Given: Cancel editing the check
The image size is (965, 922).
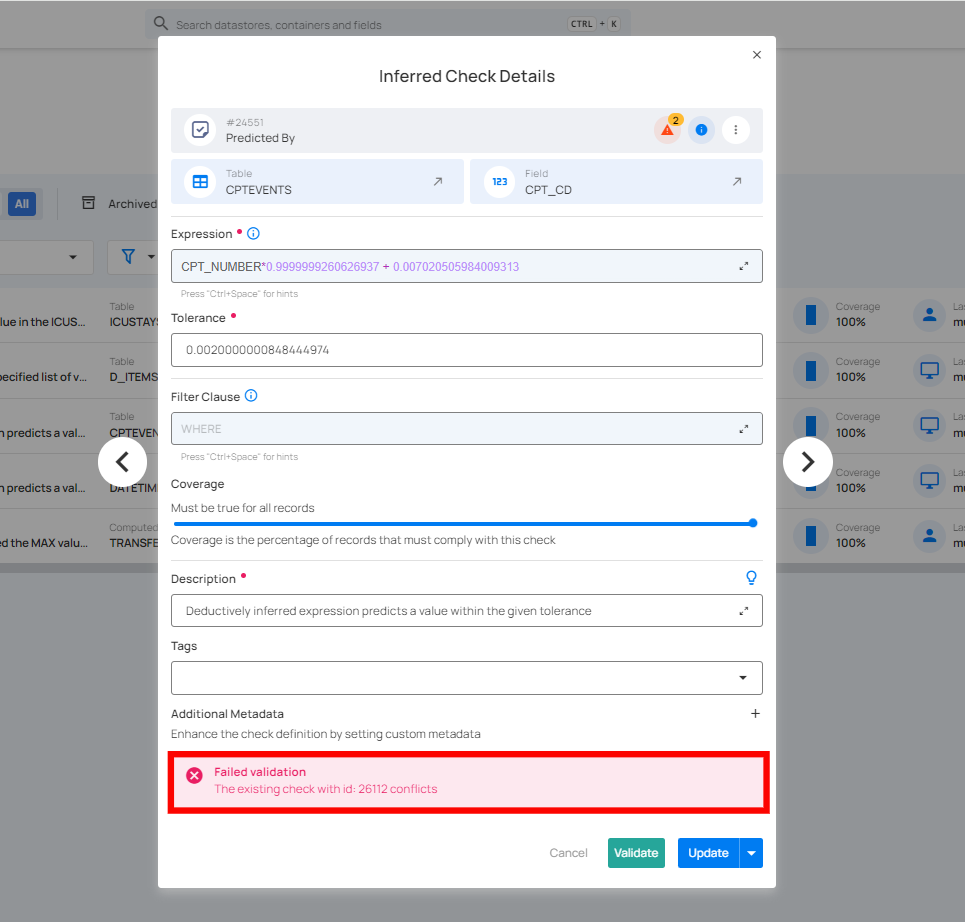Looking at the screenshot, I should tap(568, 853).
